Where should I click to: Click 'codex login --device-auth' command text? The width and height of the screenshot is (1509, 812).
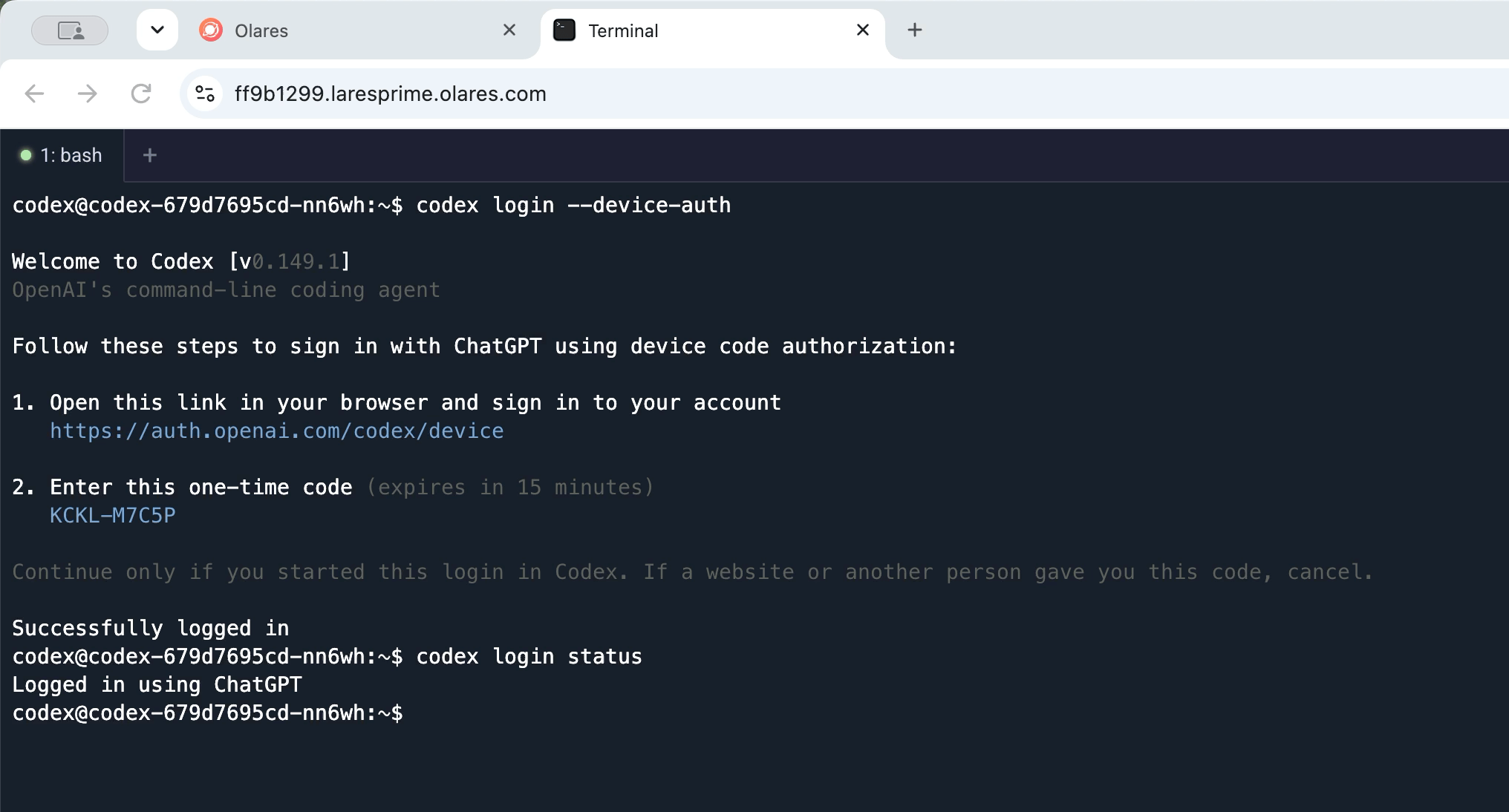point(573,205)
